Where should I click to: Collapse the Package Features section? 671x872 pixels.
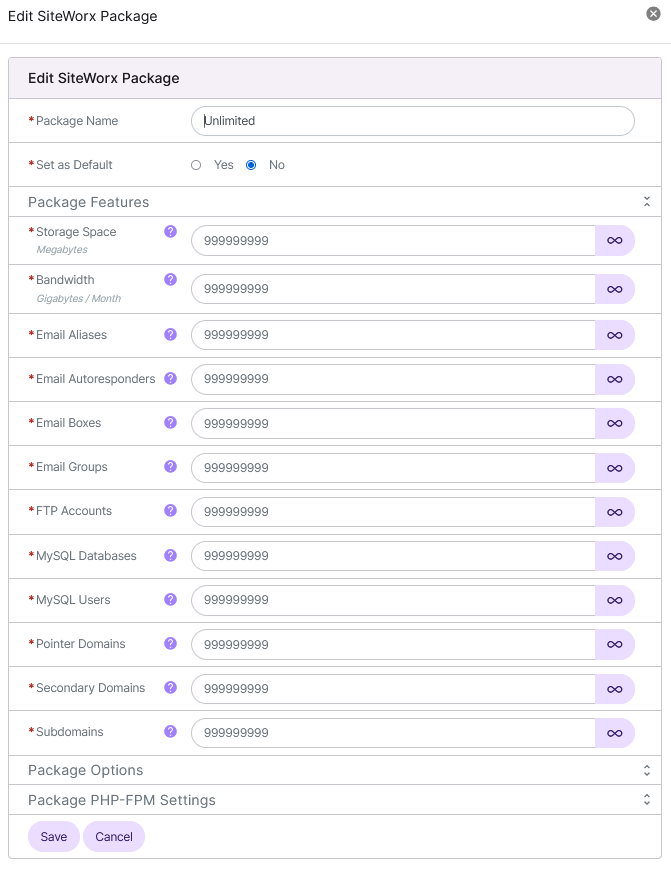click(646, 200)
